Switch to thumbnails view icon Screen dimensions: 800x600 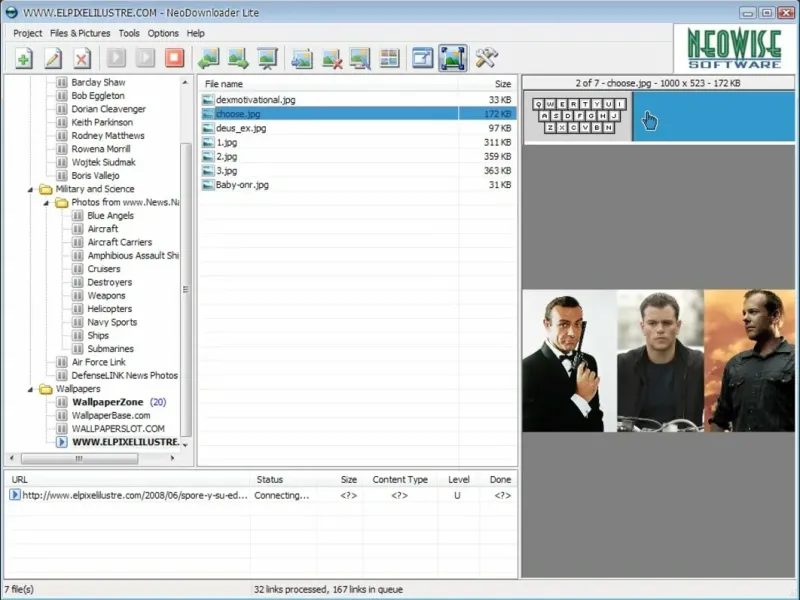(389, 58)
